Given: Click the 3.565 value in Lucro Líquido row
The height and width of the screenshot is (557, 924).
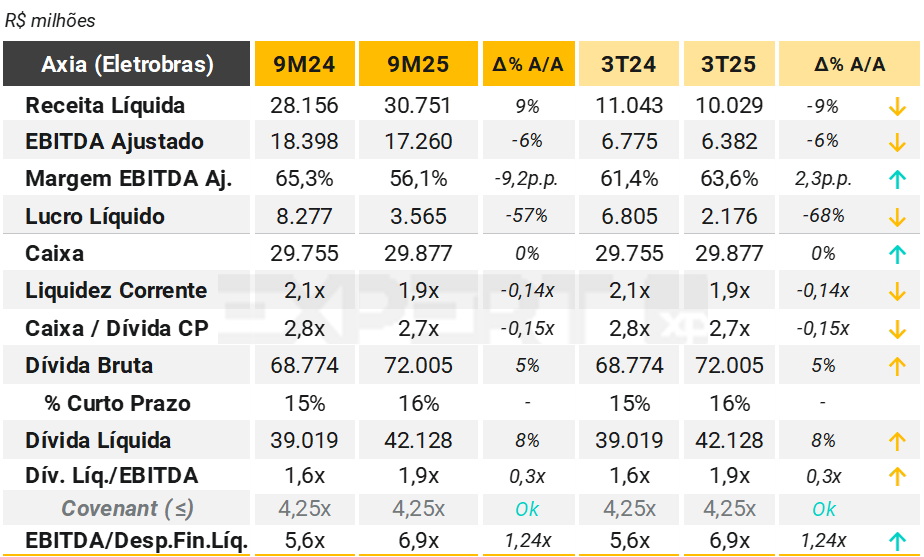Looking at the screenshot, I should click(418, 217).
